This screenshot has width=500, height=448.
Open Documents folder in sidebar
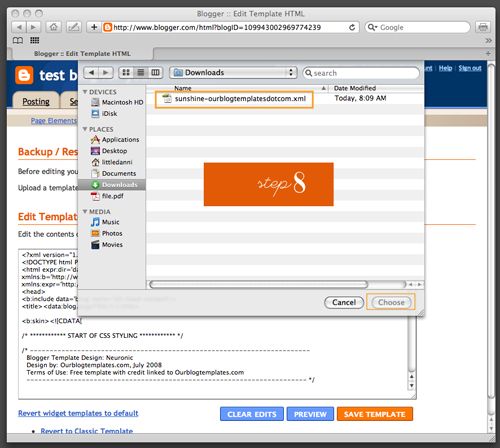pyautogui.click(x=113, y=173)
